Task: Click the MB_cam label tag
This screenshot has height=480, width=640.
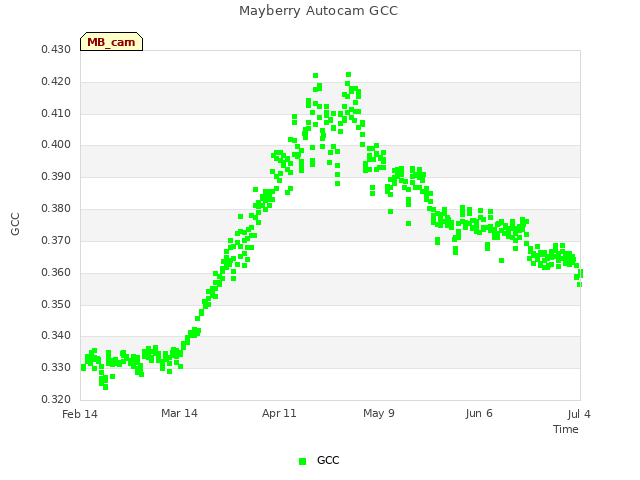Action: (111, 42)
